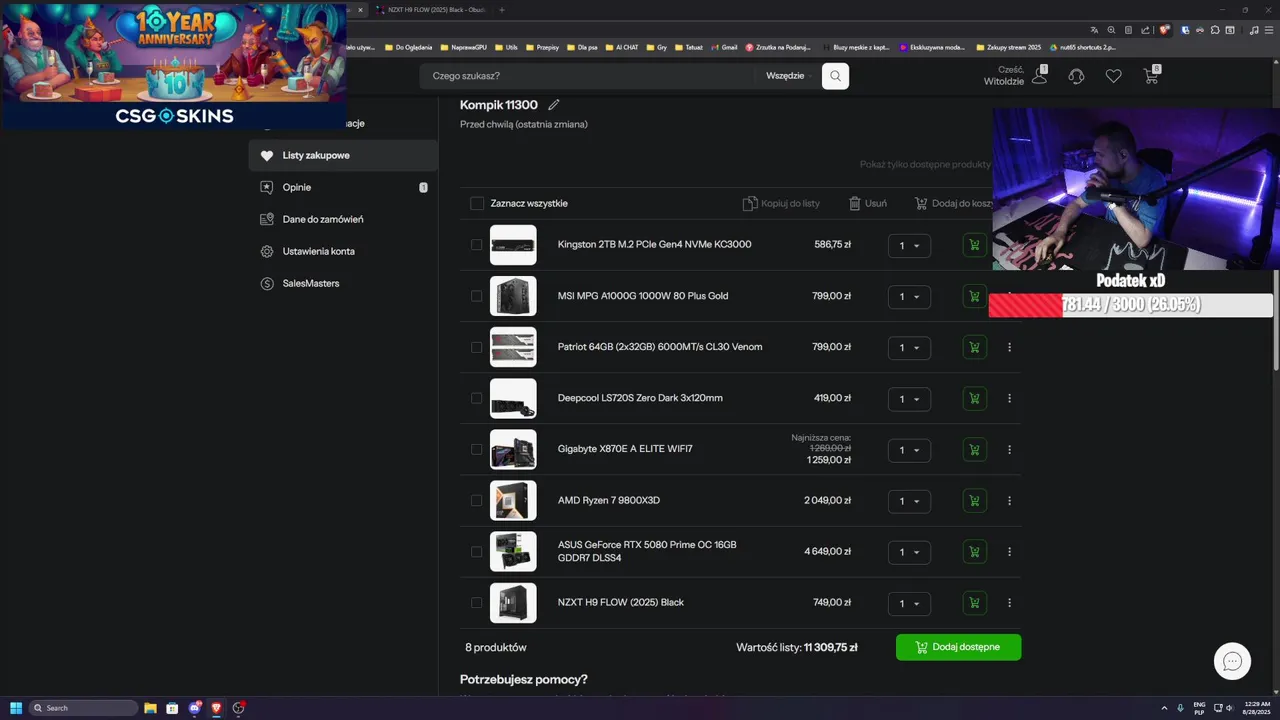
Task: Check the Zaznacz wszystkie checkbox
Action: pyautogui.click(x=477, y=203)
